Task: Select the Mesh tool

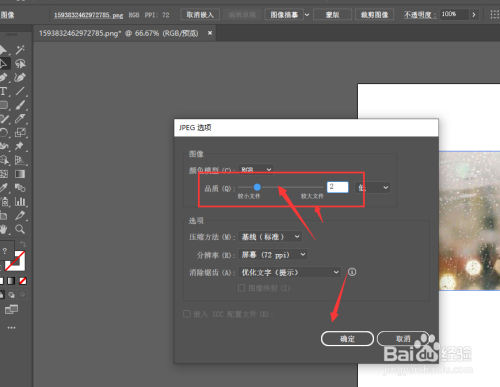Action: coord(4,174)
